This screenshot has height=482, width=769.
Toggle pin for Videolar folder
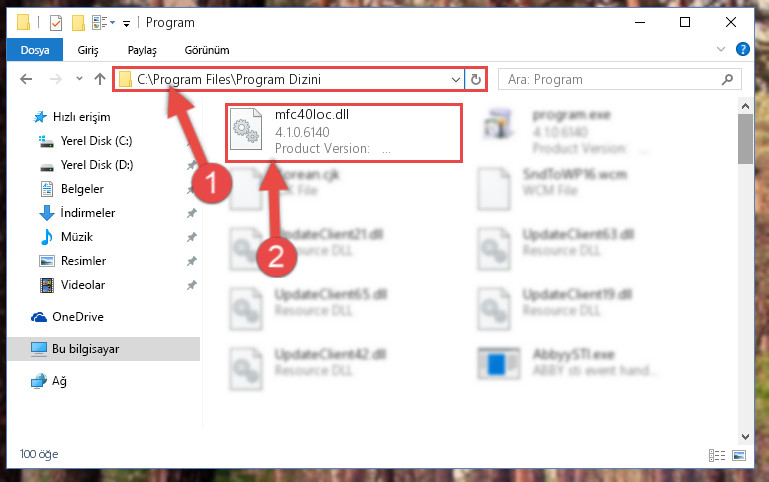[191, 285]
